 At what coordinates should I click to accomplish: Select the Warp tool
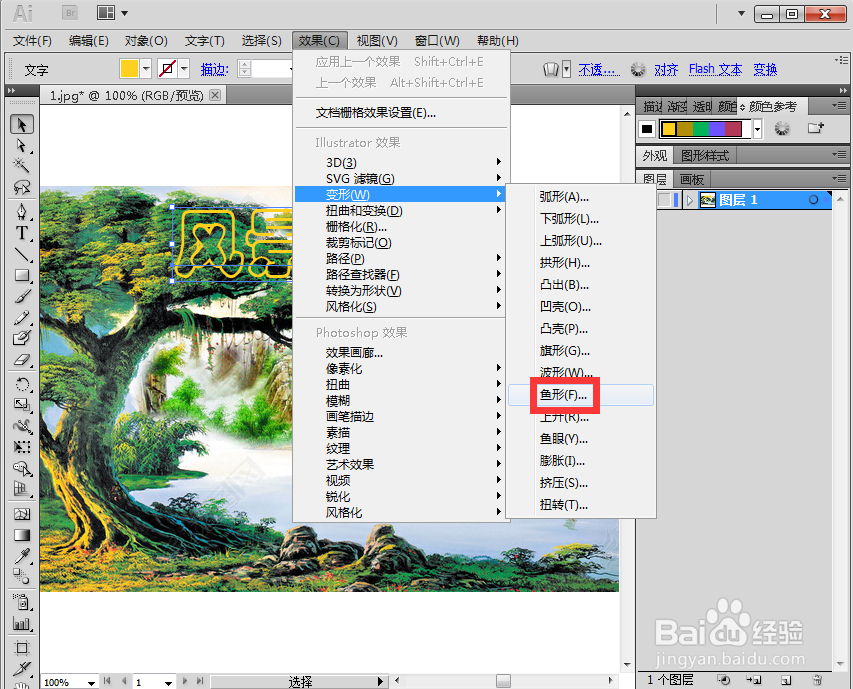pyautogui.click(x=22, y=426)
